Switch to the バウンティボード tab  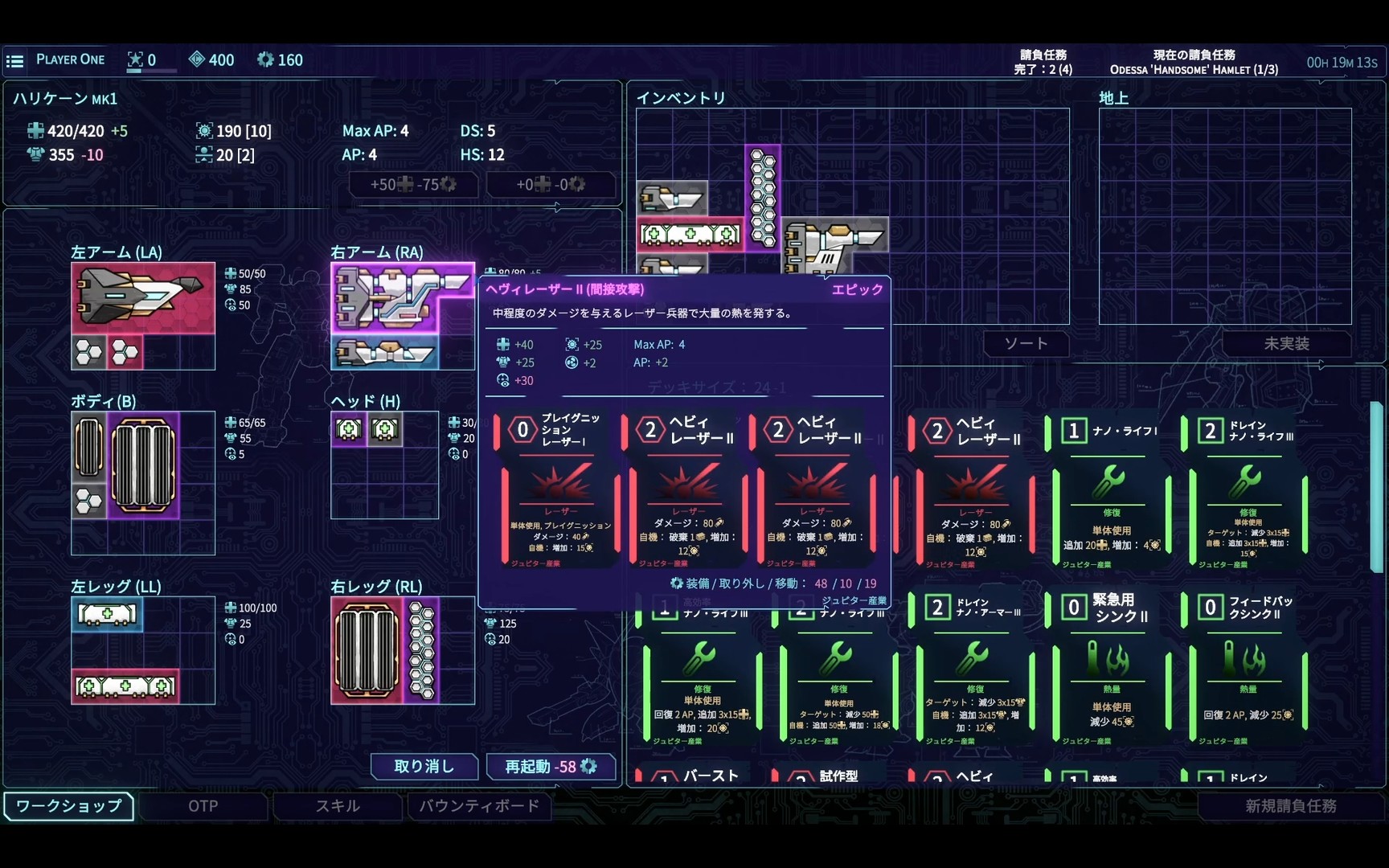pyautogui.click(x=479, y=806)
